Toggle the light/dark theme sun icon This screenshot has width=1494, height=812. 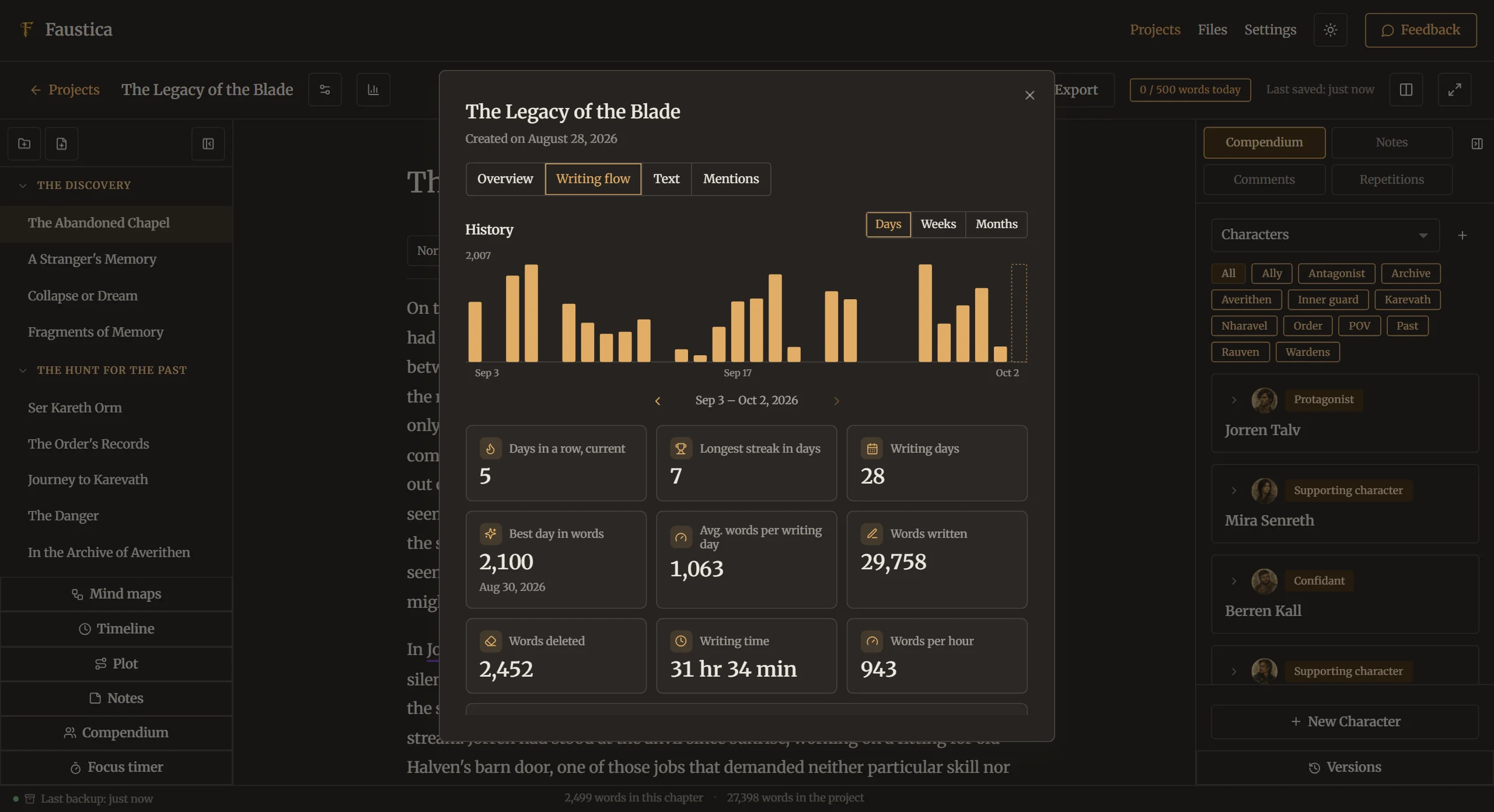click(1330, 30)
